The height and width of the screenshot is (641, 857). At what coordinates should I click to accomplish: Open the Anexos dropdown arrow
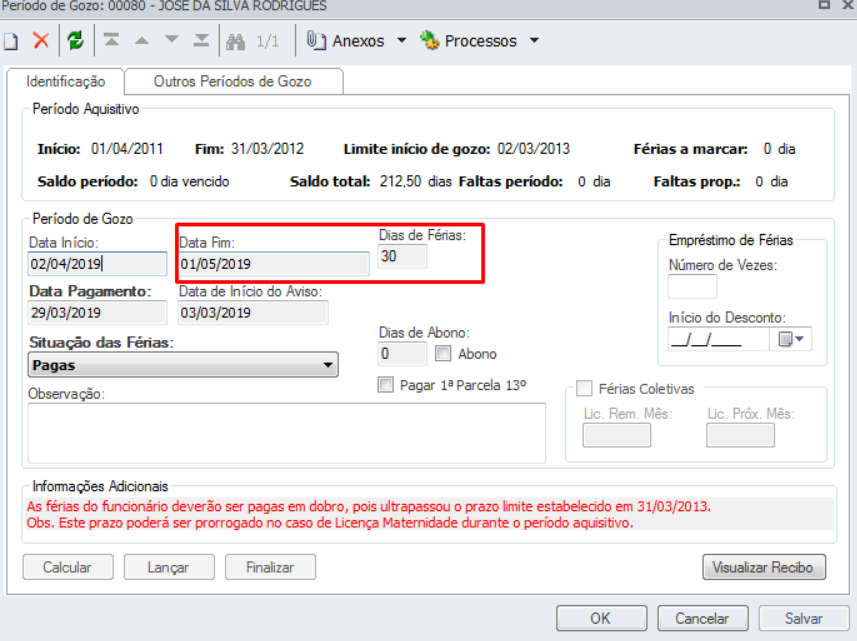click(402, 40)
